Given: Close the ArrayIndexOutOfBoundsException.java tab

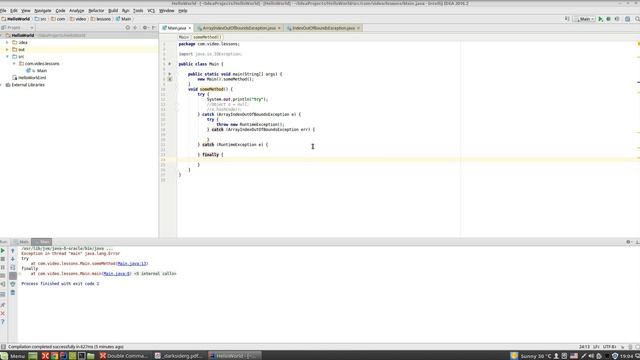Looking at the screenshot, I should click(279, 28).
